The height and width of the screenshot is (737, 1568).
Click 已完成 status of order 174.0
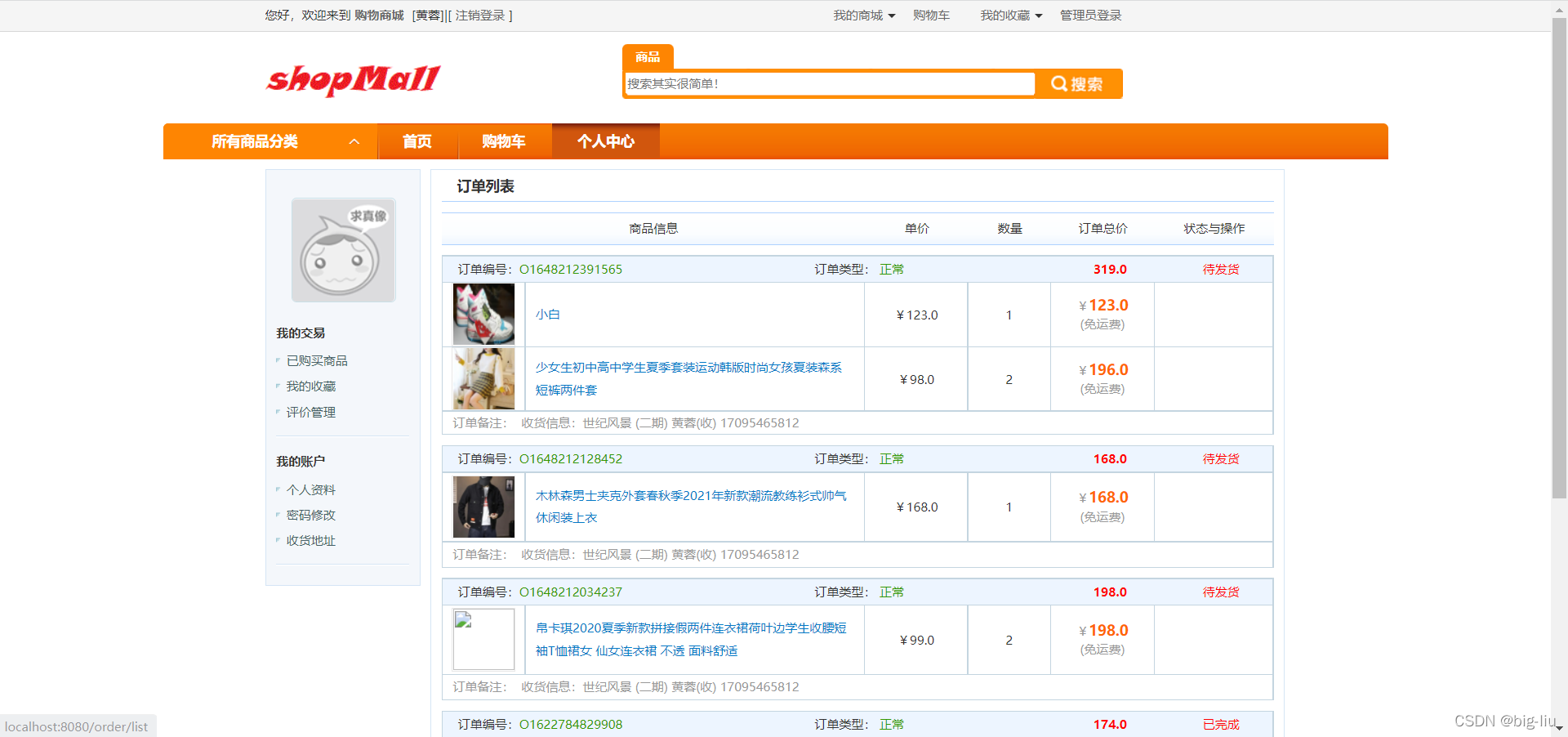(x=1221, y=725)
